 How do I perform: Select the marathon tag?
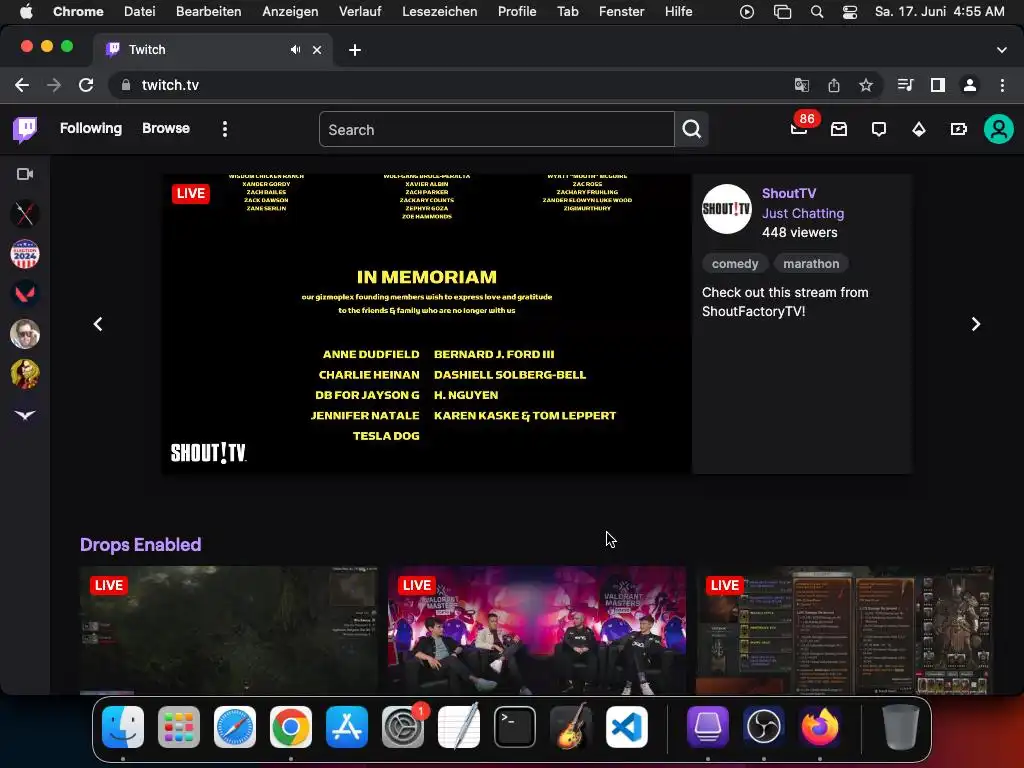(811, 264)
